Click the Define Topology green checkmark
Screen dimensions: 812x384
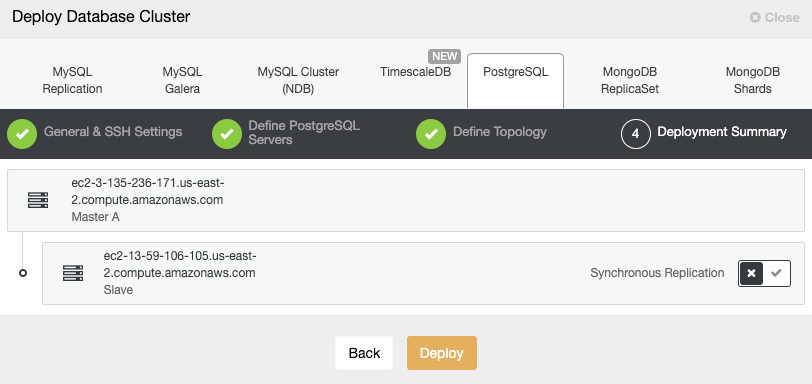pos(431,134)
